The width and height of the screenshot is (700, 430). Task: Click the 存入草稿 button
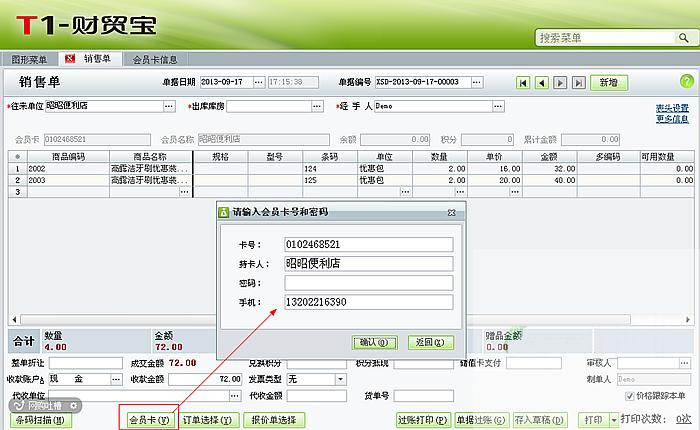click(539, 420)
